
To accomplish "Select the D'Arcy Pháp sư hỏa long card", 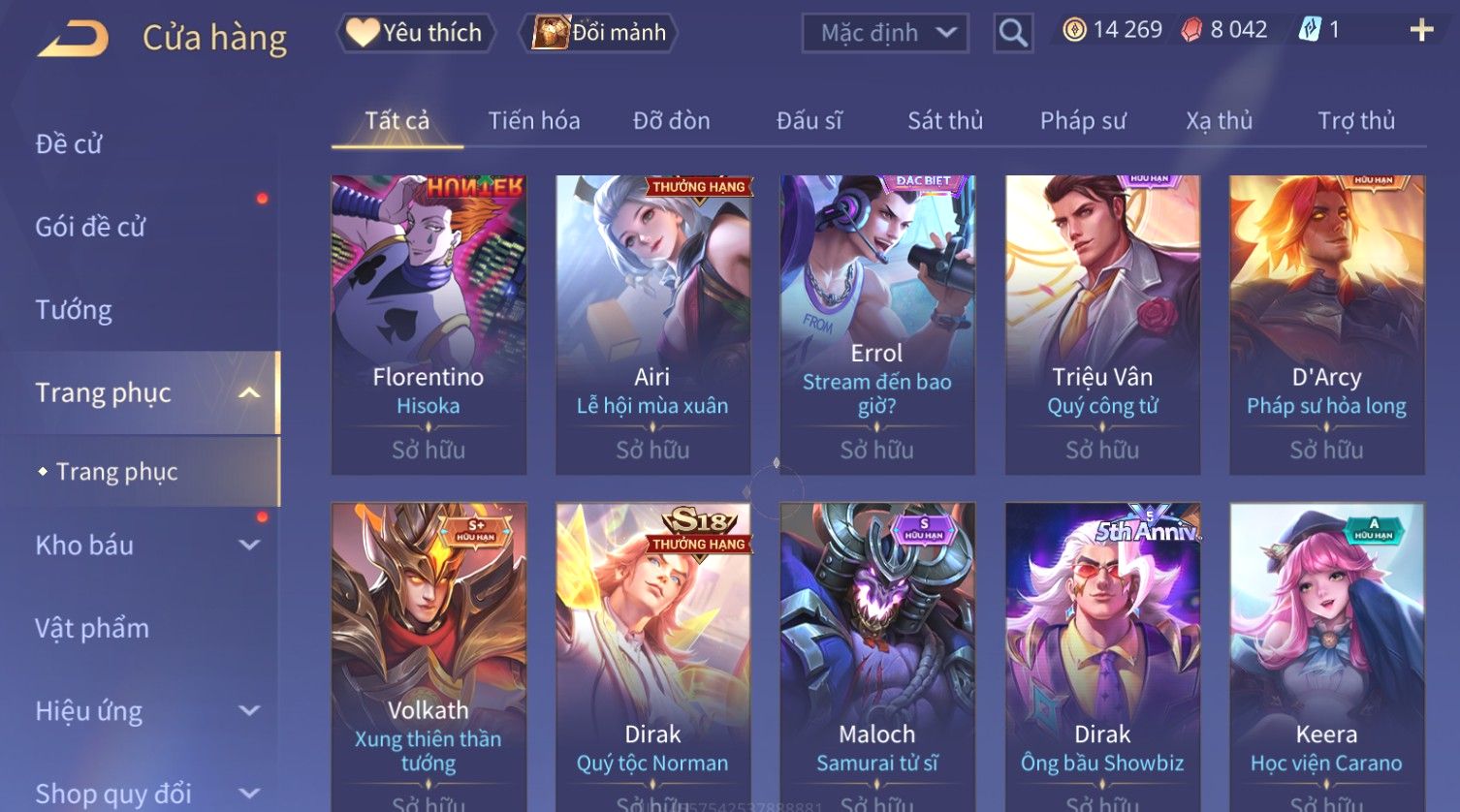I will [1326, 325].
